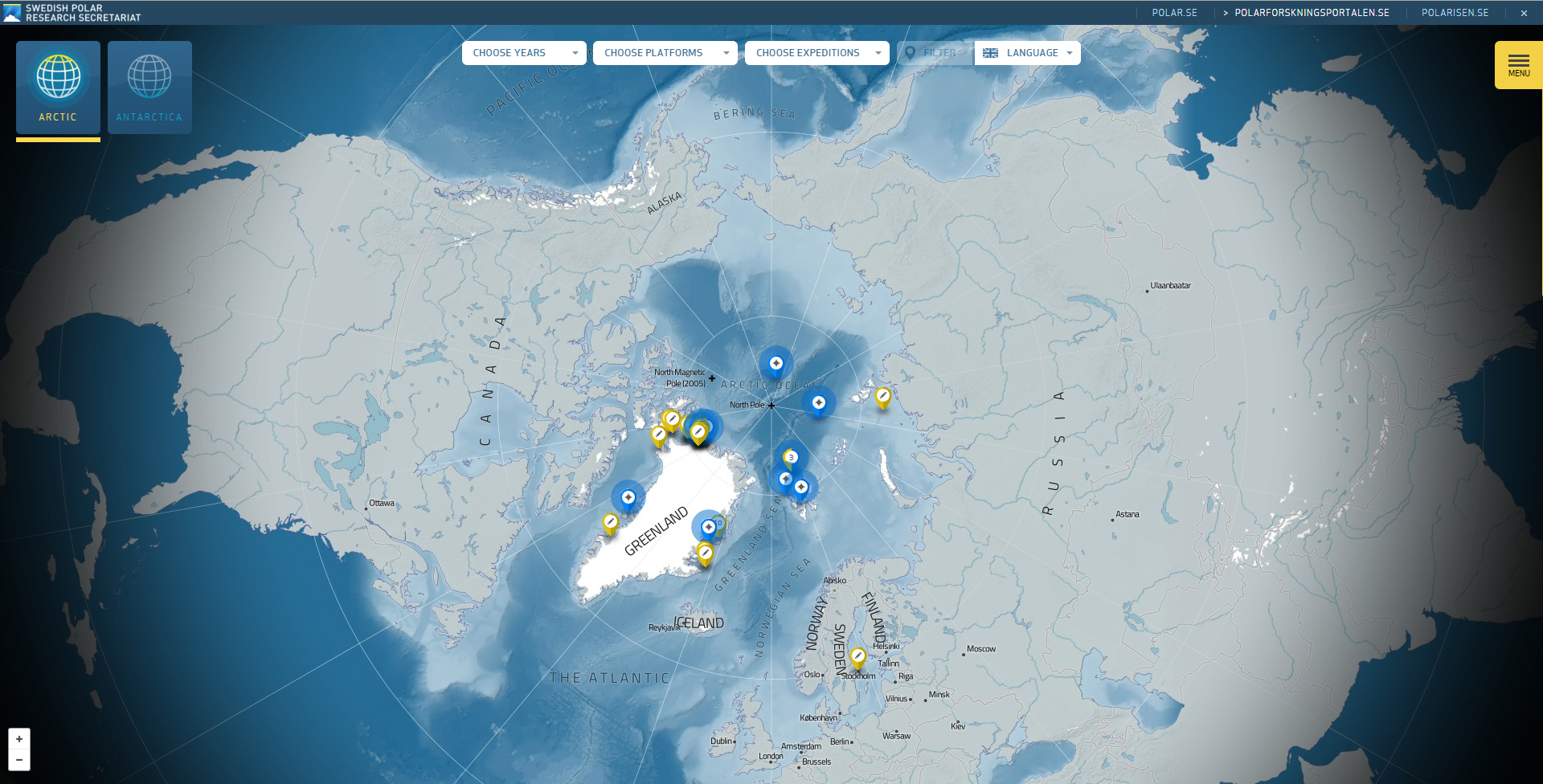The height and width of the screenshot is (784, 1543).
Task: Click the blue marker on west Greenland
Action: (x=628, y=498)
